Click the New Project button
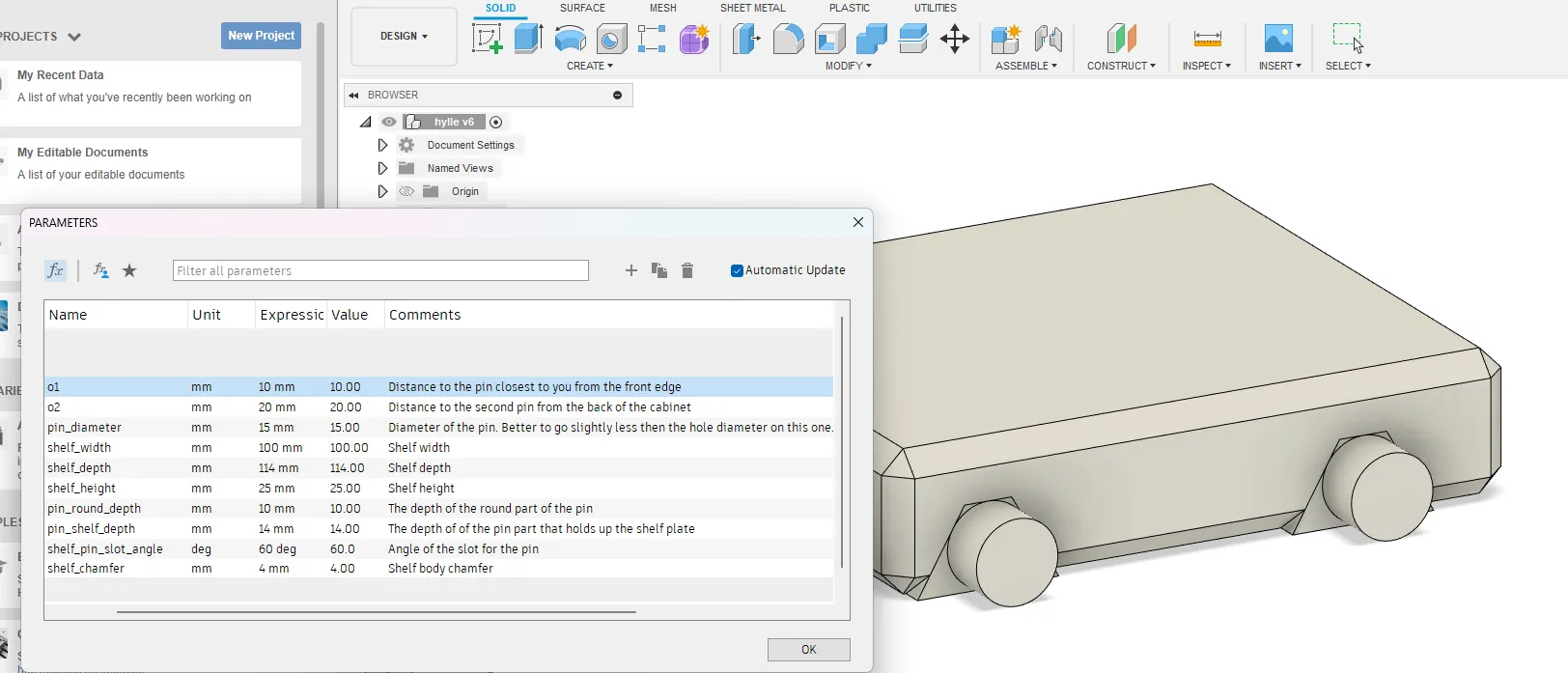Viewport: 1568px width, 673px height. click(x=261, y=36)
